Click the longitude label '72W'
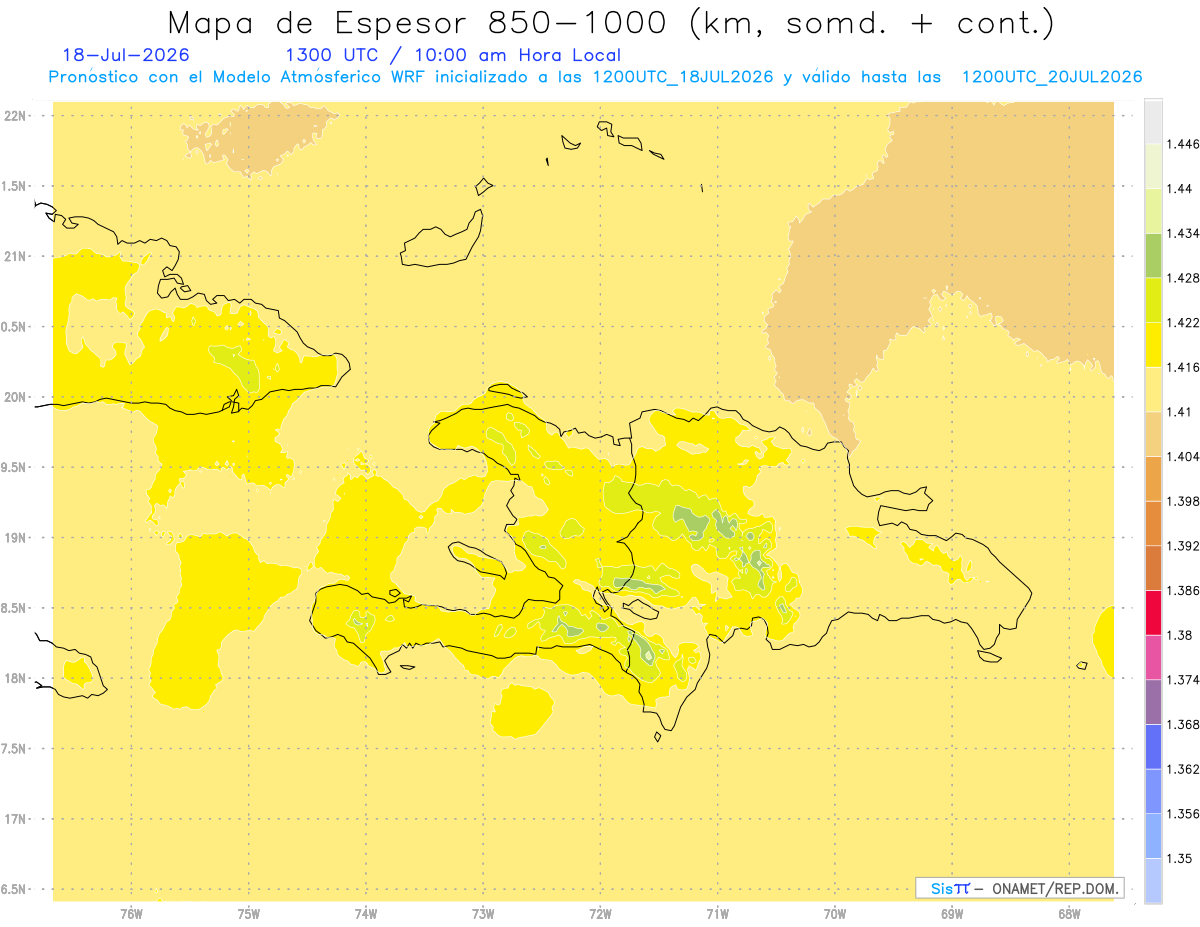This screenshot has height=927, width=1200. coord(600,914)
